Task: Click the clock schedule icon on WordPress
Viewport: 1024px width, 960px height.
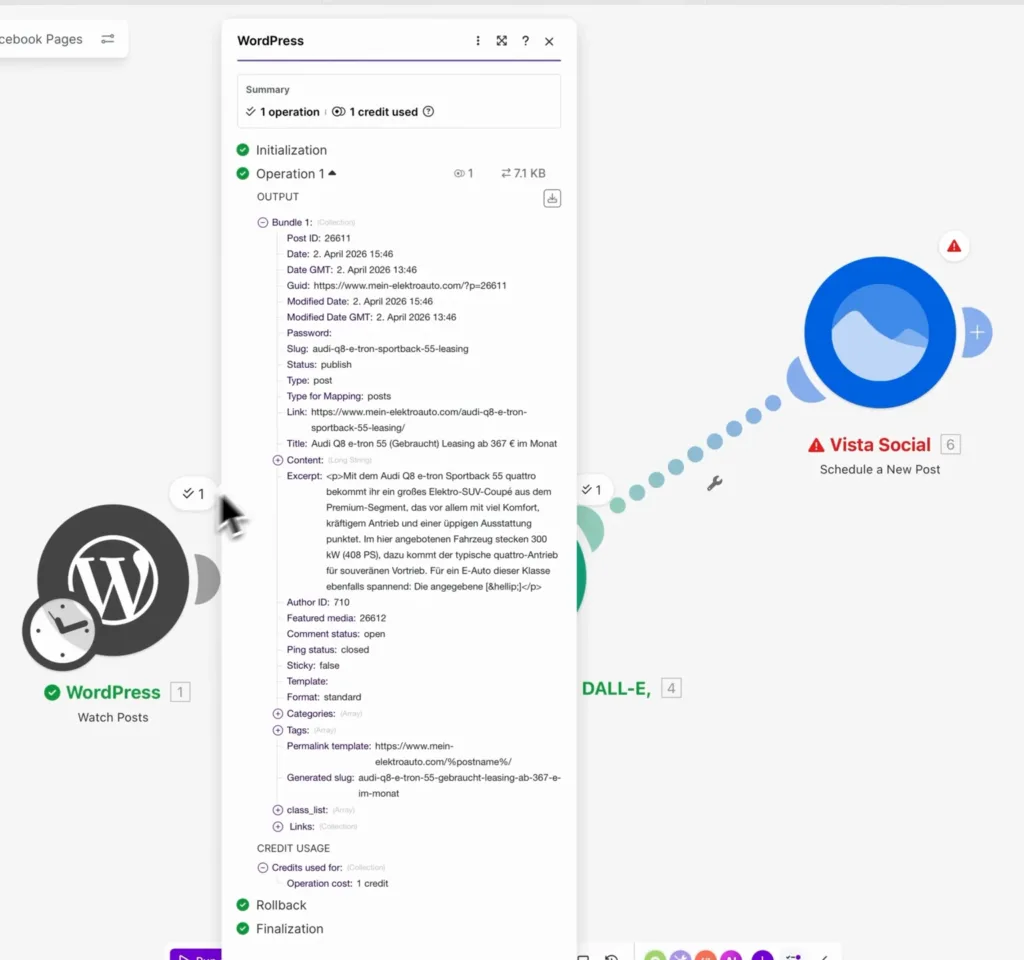Action: click(x=60, y=632)
